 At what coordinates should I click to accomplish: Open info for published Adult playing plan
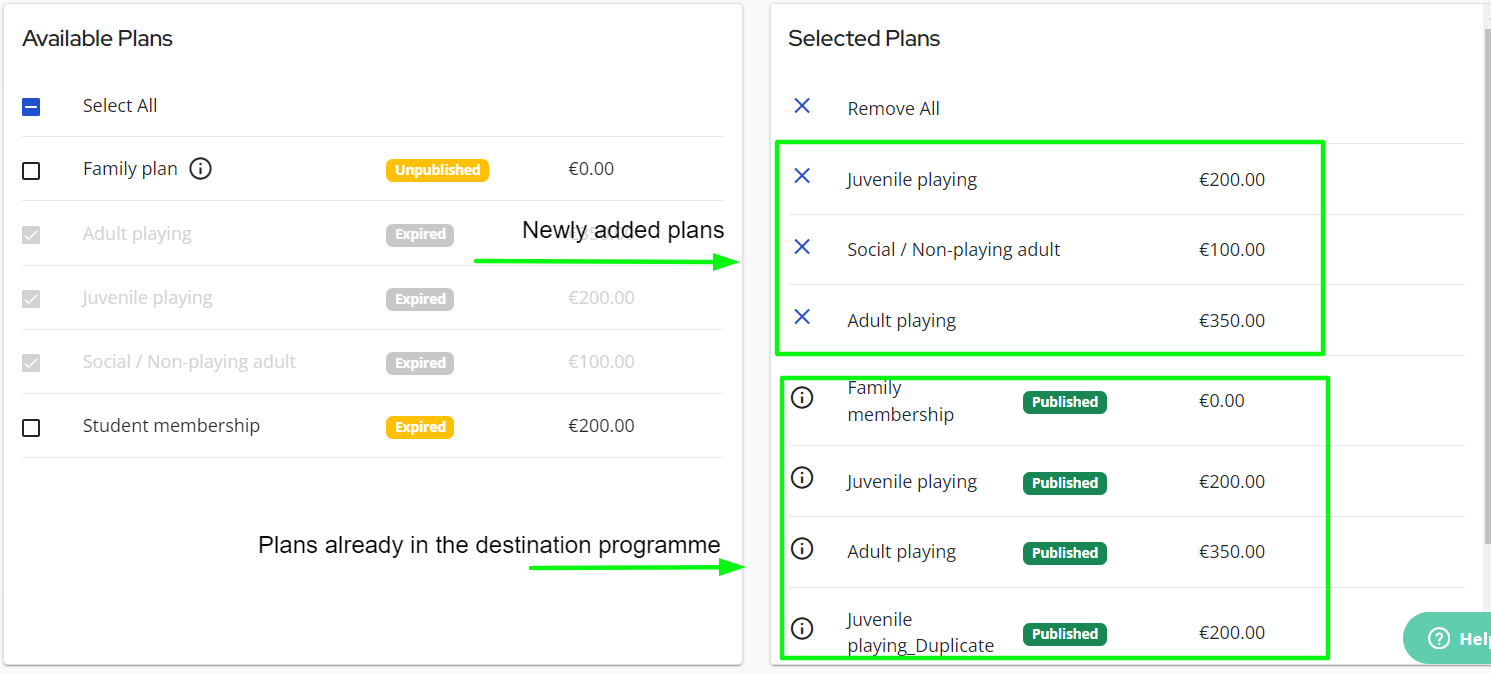802,549
